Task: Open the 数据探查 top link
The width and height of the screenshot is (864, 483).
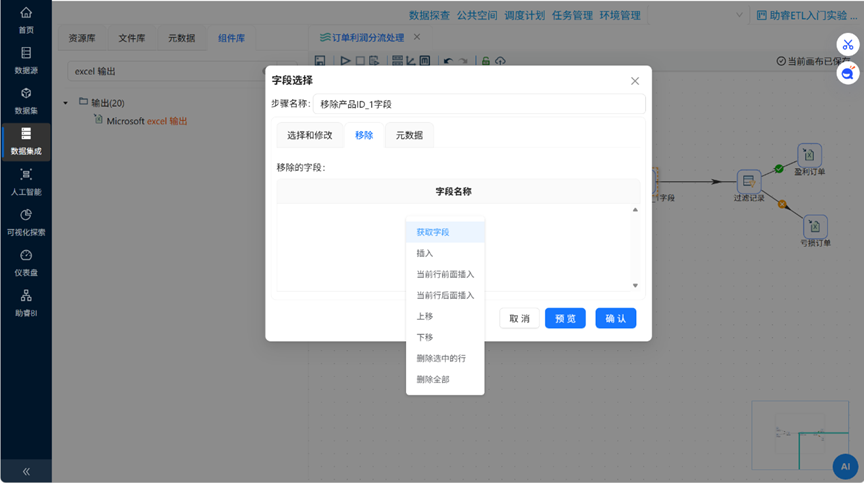Action: [429, 15]
